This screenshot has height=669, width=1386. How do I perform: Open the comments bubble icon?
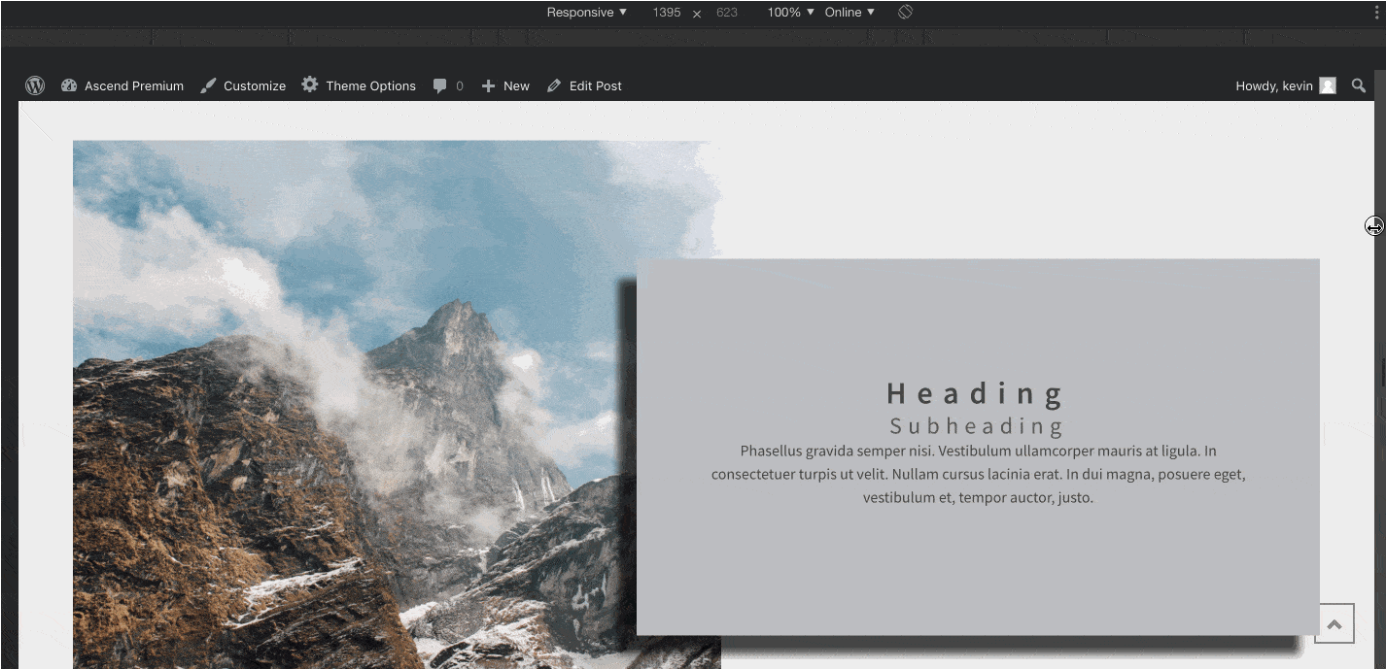tap(440, 86)
